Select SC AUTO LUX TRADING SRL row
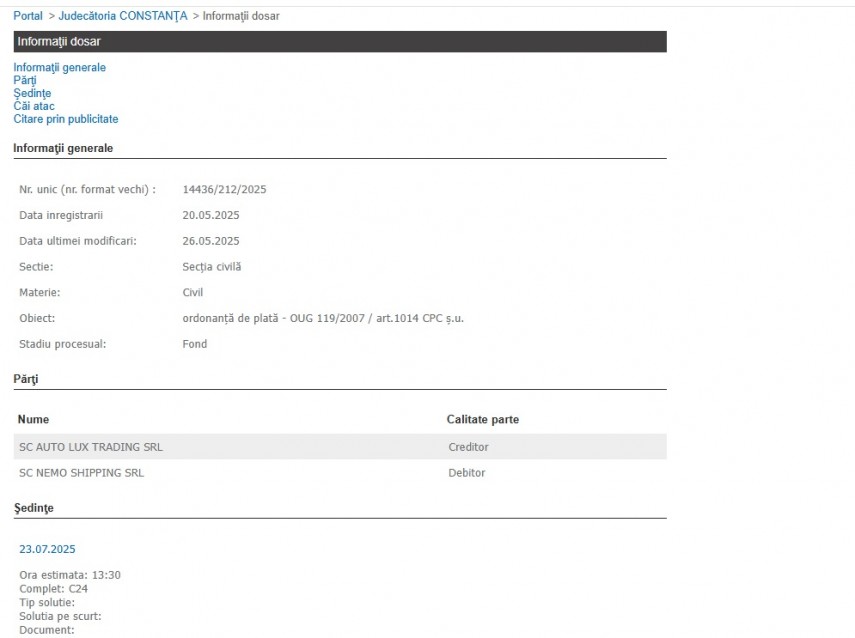The height and width of the screenshot is (638, 855). [340, 447]
